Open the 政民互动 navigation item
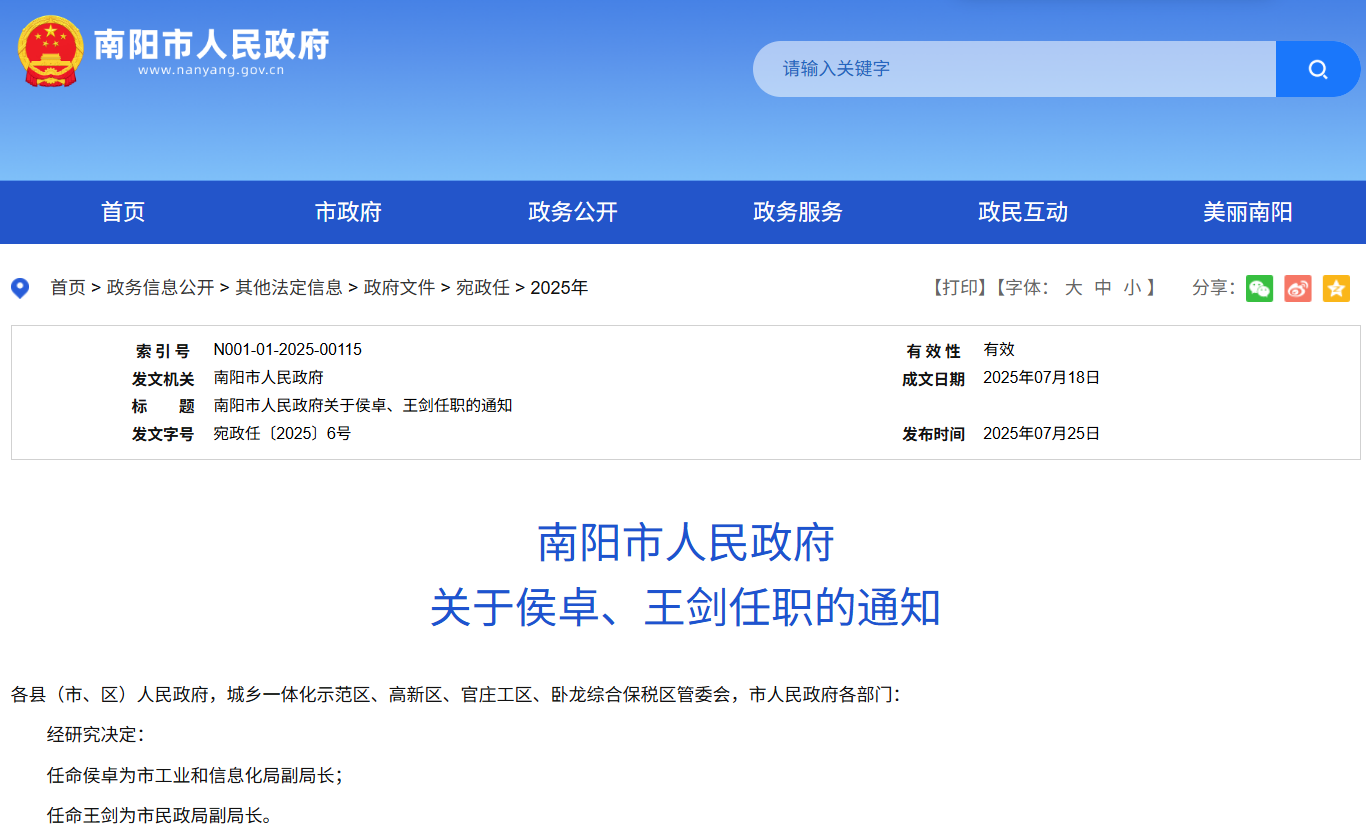 coord(1023,212)
